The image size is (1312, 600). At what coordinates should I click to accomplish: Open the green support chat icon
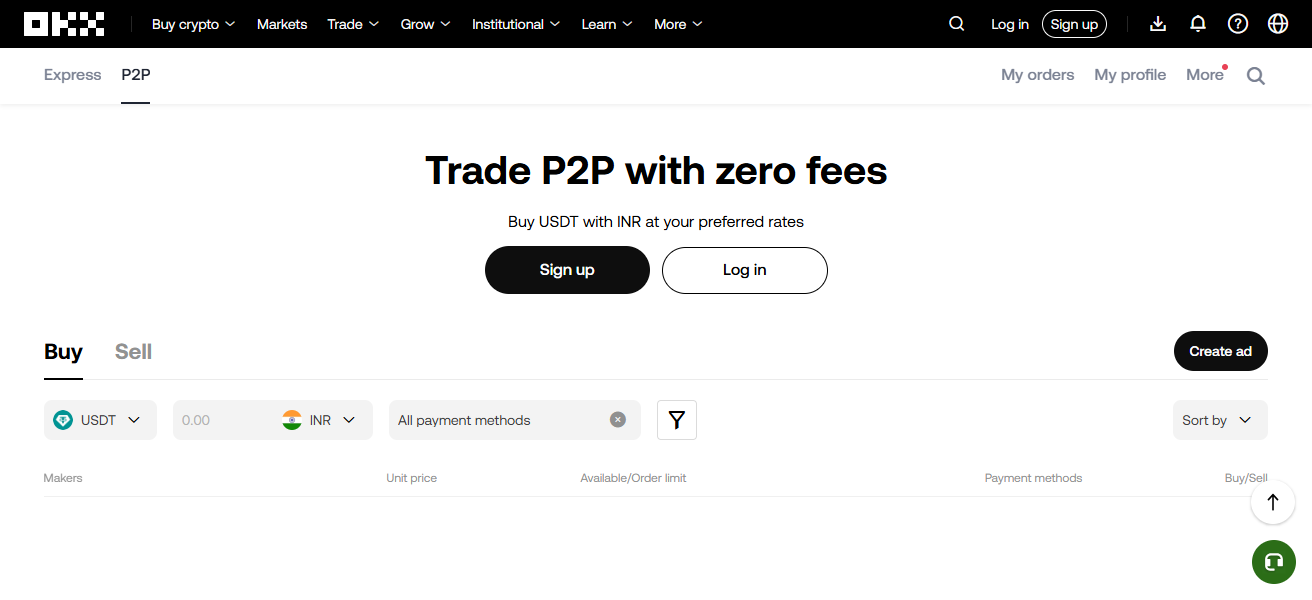coord(1273,562)
